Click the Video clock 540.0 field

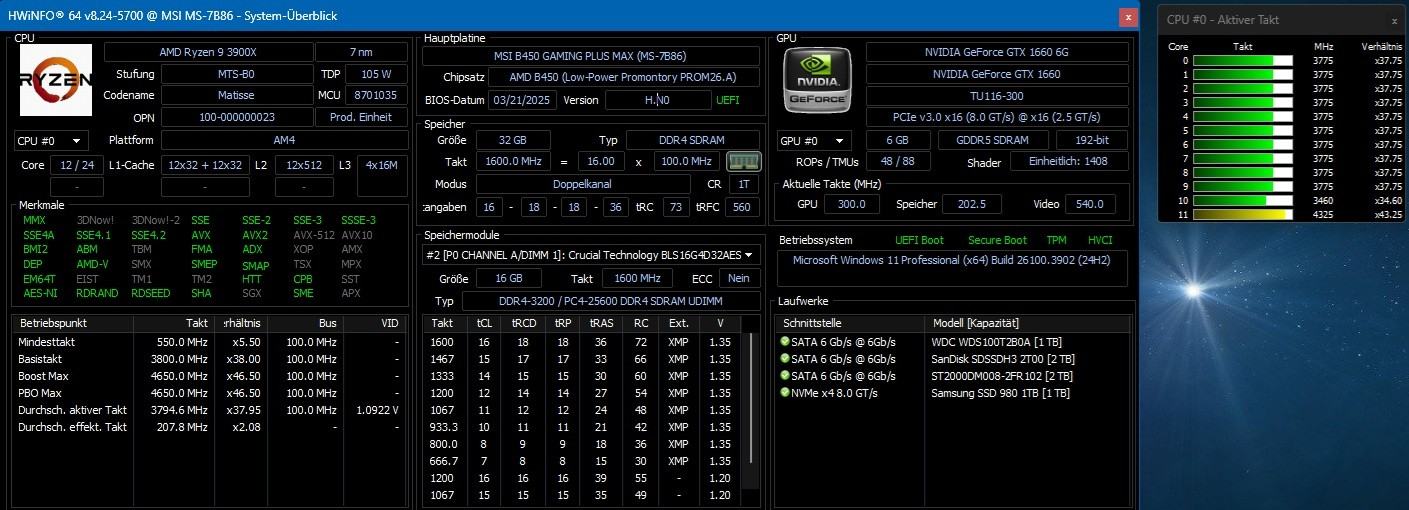[x=1088, y=204]
